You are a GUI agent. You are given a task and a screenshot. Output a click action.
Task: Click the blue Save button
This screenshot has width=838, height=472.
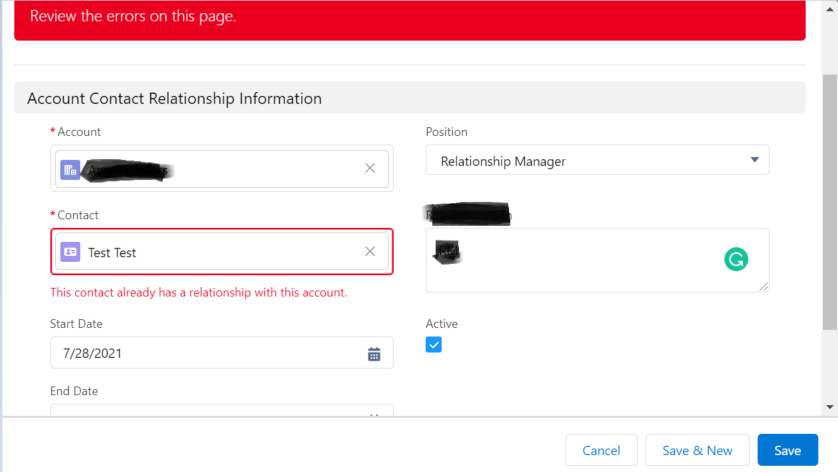(x=787, y=450)
